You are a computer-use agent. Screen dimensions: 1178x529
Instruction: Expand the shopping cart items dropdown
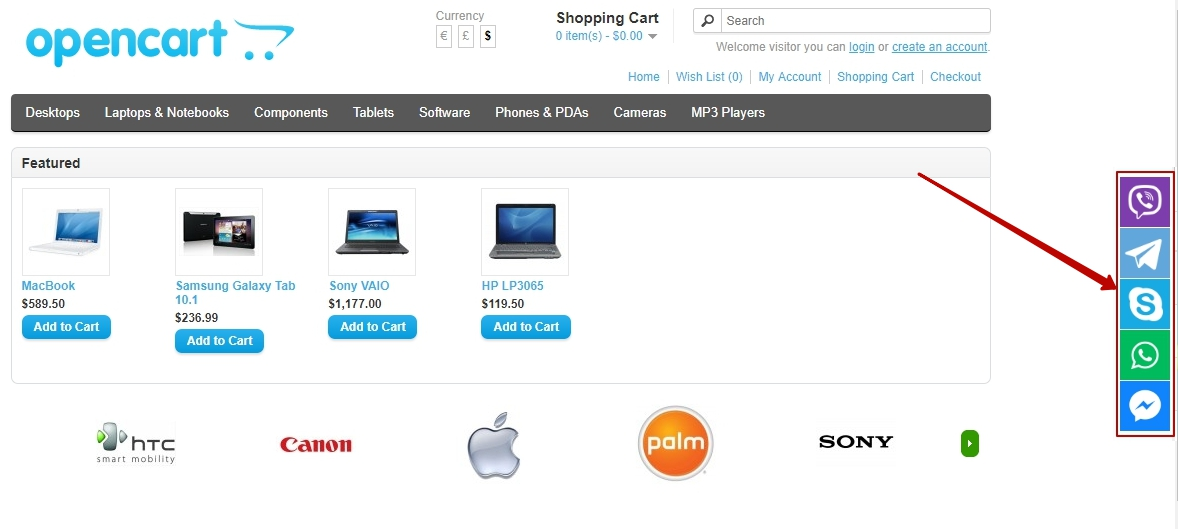[x=606, y=36]
